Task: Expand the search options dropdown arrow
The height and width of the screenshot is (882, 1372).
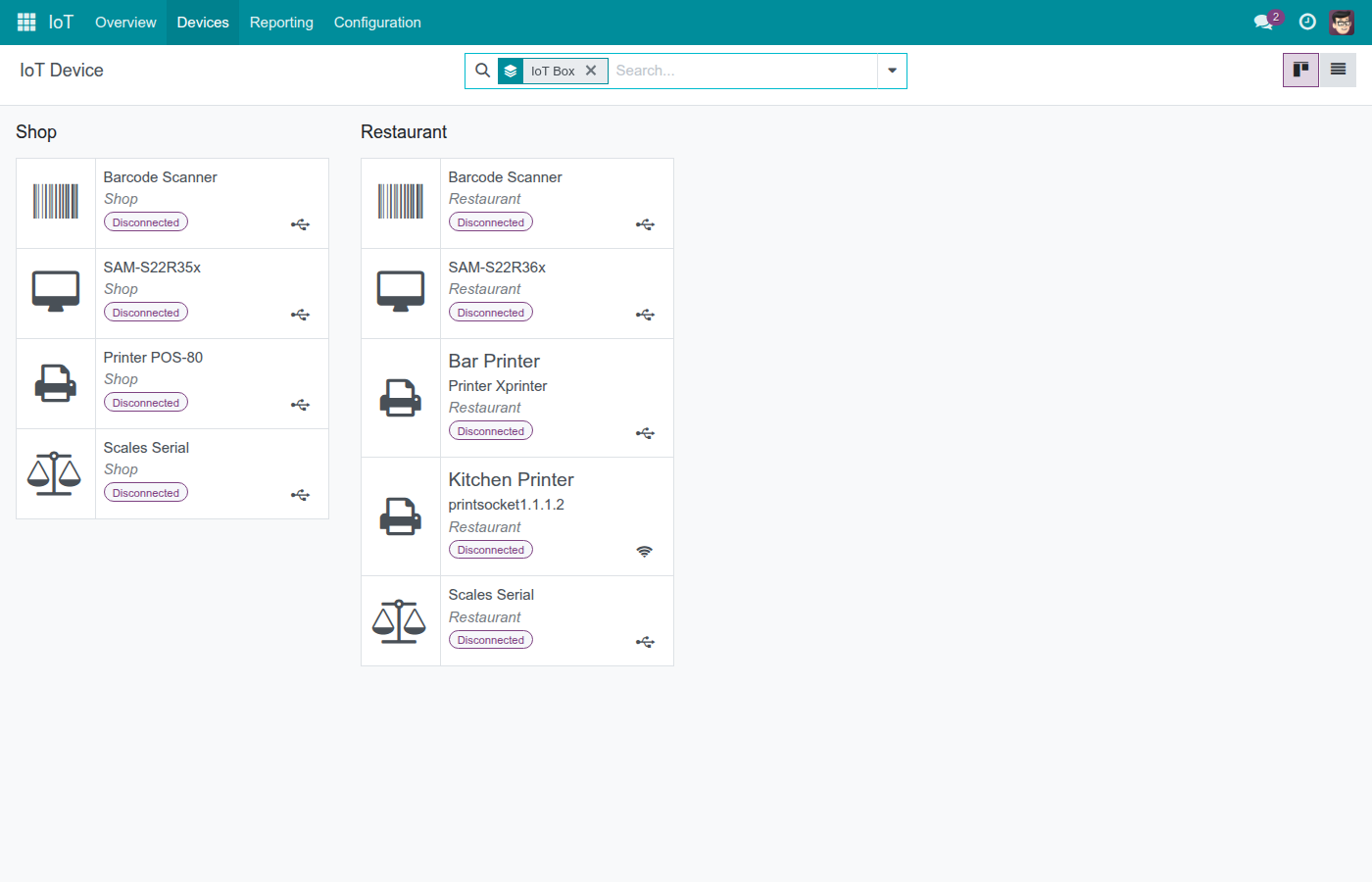Action: tap(892, 71)
